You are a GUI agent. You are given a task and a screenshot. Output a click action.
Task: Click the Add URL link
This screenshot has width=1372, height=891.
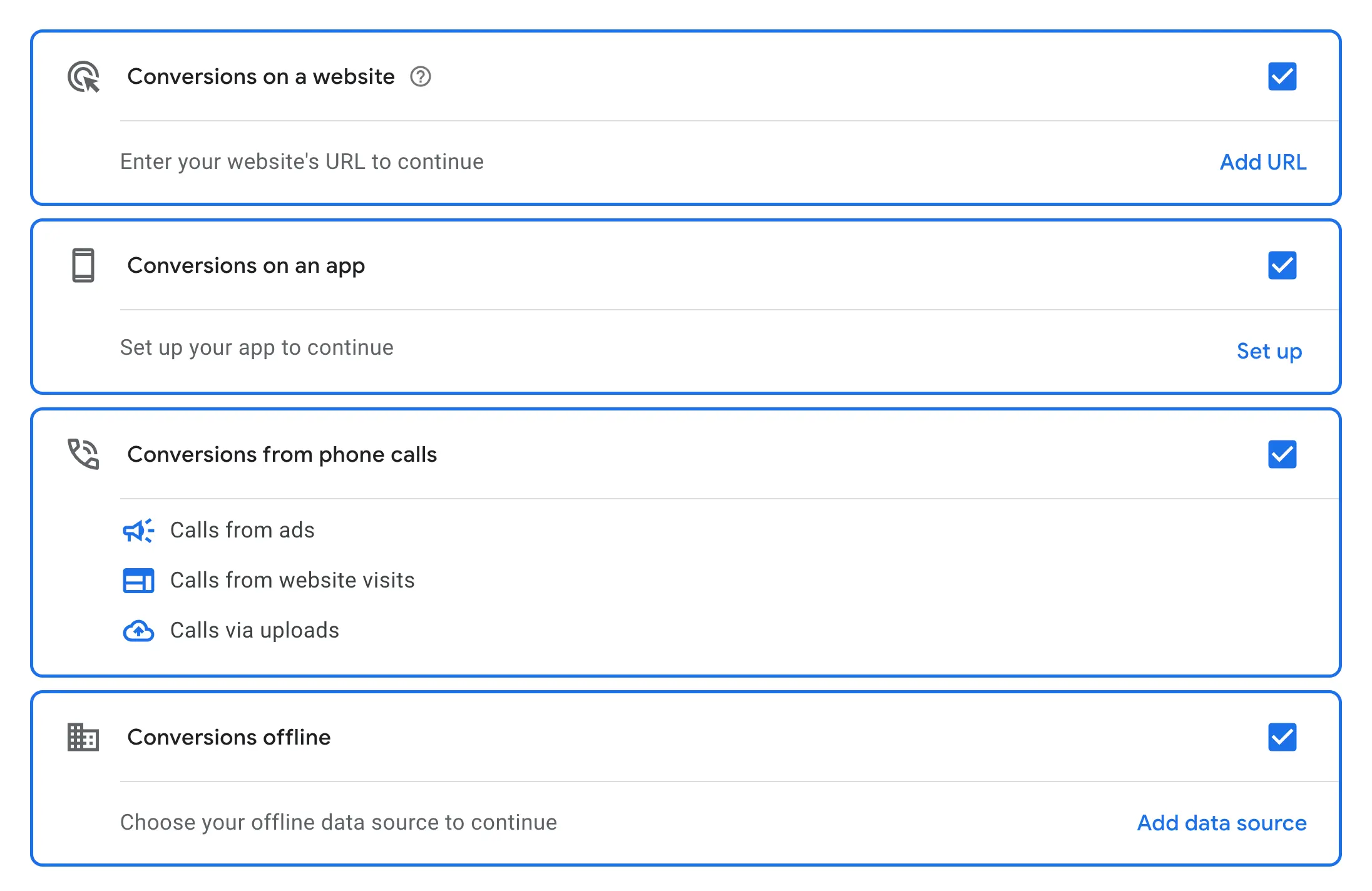(1263, 162)
